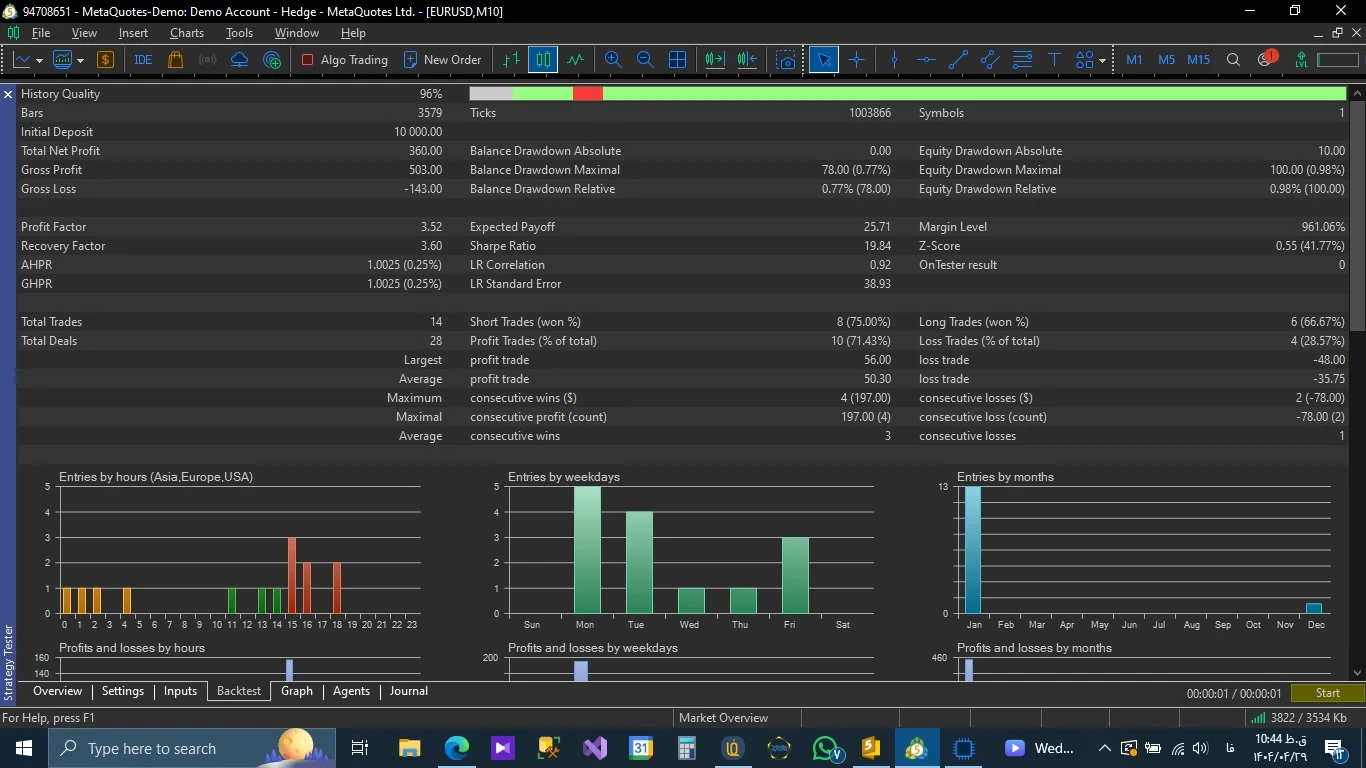Switch to the Graph tab

point(296,691)
